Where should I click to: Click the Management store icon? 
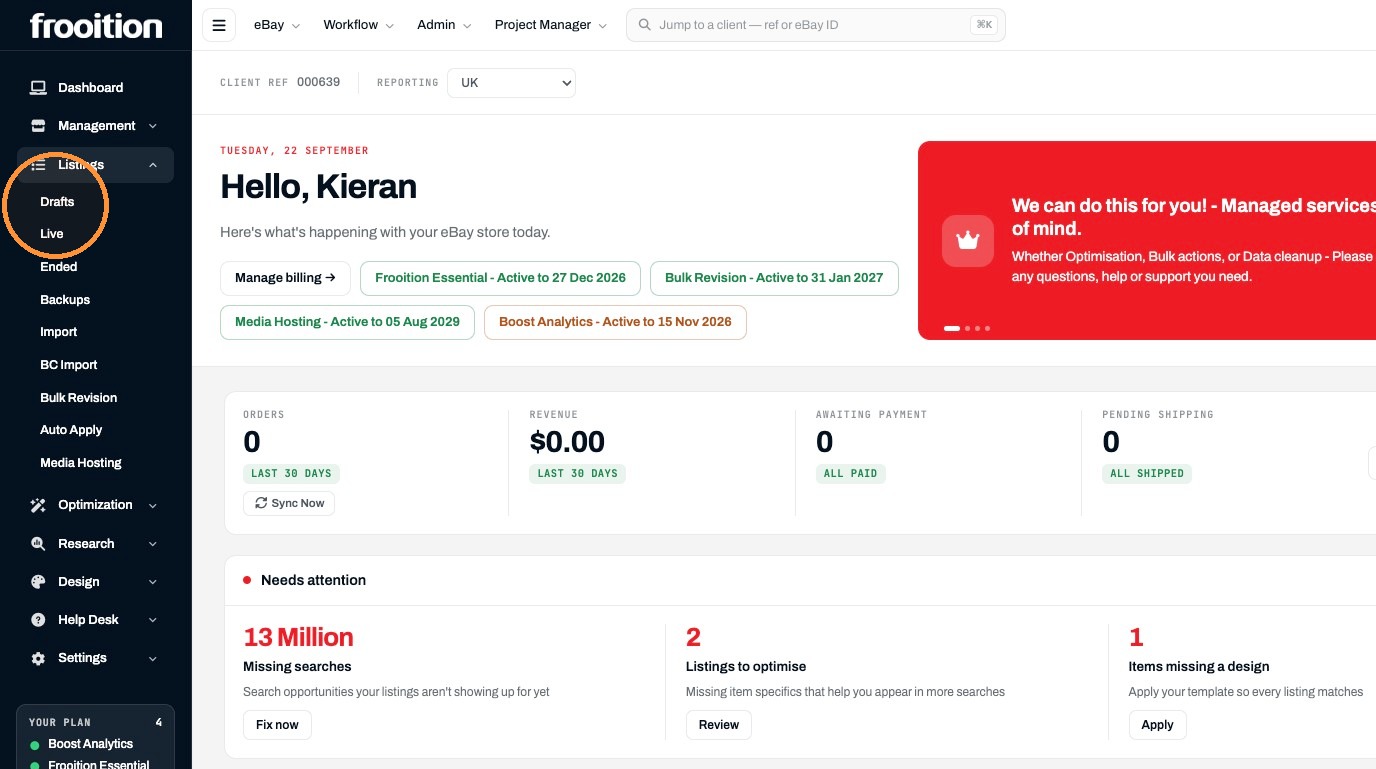tap(38, 126)
